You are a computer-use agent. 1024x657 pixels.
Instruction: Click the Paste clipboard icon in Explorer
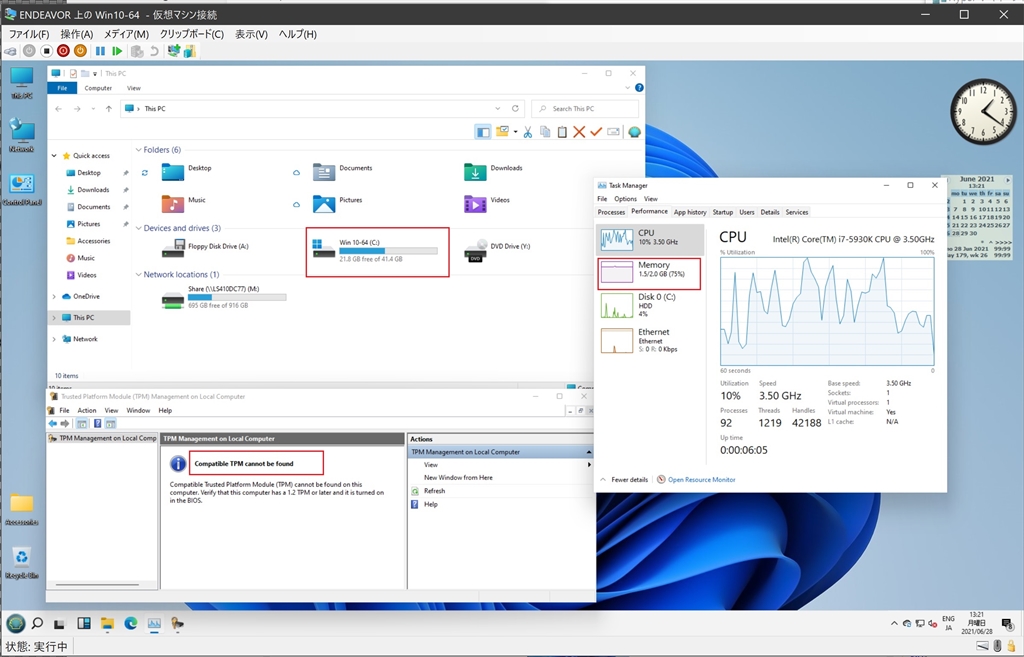point(562,132)
